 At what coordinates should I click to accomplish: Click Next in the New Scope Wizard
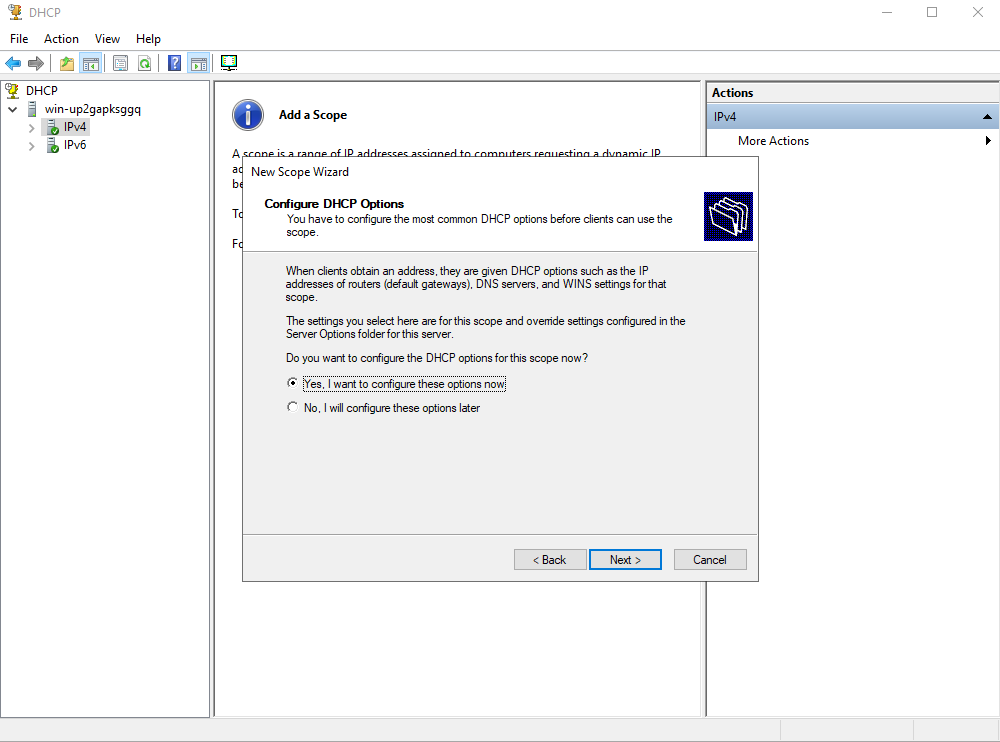tap(625, 560)
